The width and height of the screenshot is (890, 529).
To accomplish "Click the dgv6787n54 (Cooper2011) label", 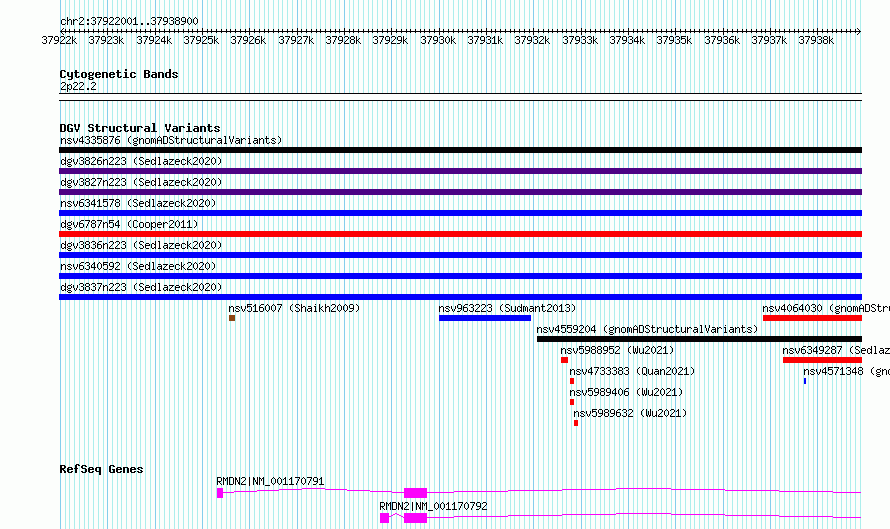I will [x=129, y=224].
